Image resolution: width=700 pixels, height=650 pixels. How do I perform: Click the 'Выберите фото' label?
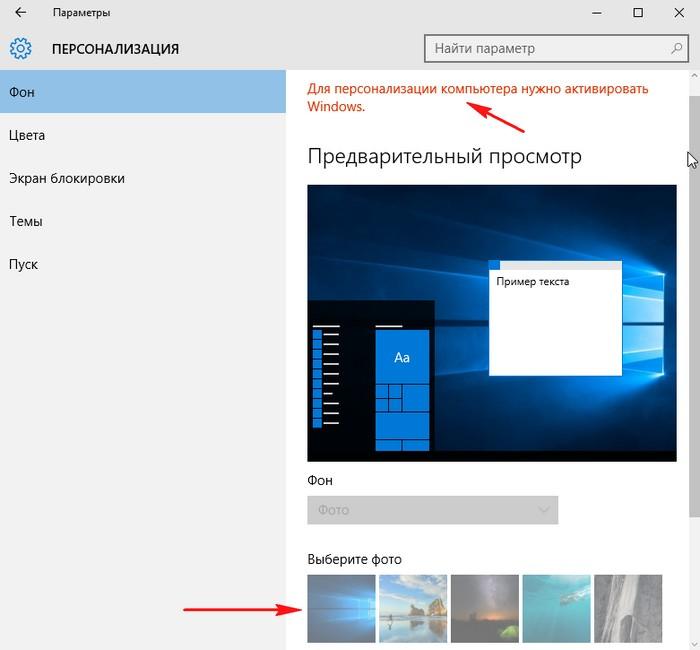tap(354, 559)
